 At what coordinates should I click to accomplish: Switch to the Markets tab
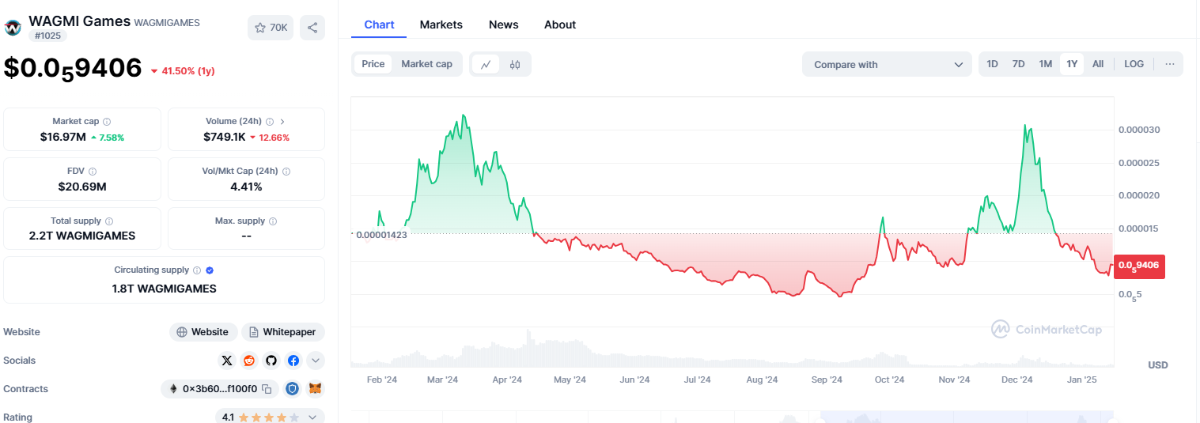click(441, 24)
